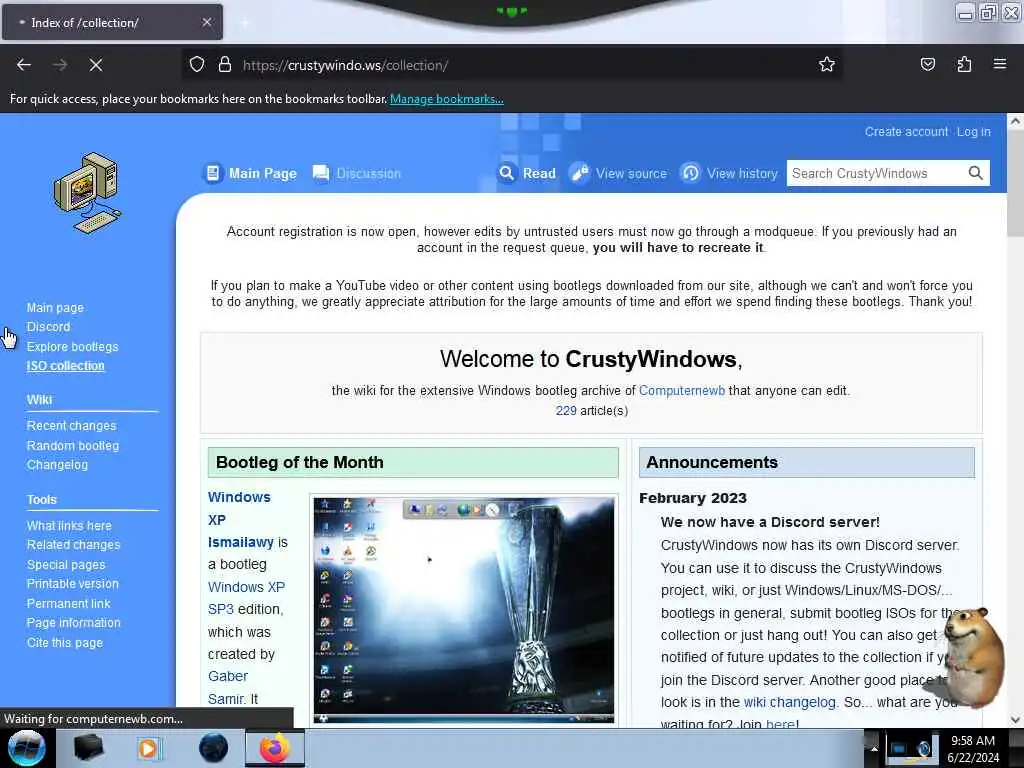Go back with the browser back arrow
The height and width of the screenshot is (768, 1024).
[x=24, y=65]
